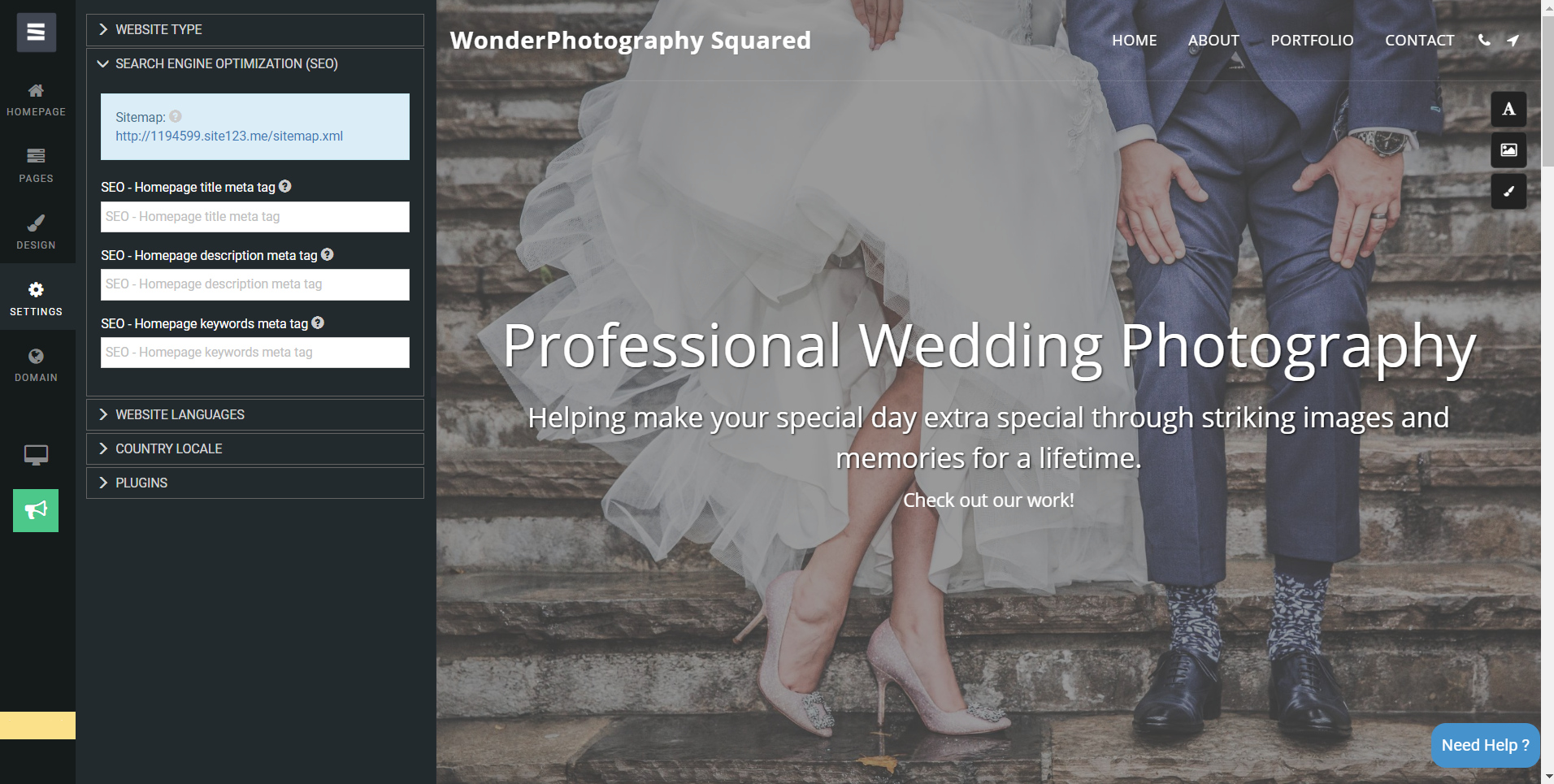This screenshot has width=1554, height=784.
Task: Click the green megaphone icon
Action: pos(36,510)
